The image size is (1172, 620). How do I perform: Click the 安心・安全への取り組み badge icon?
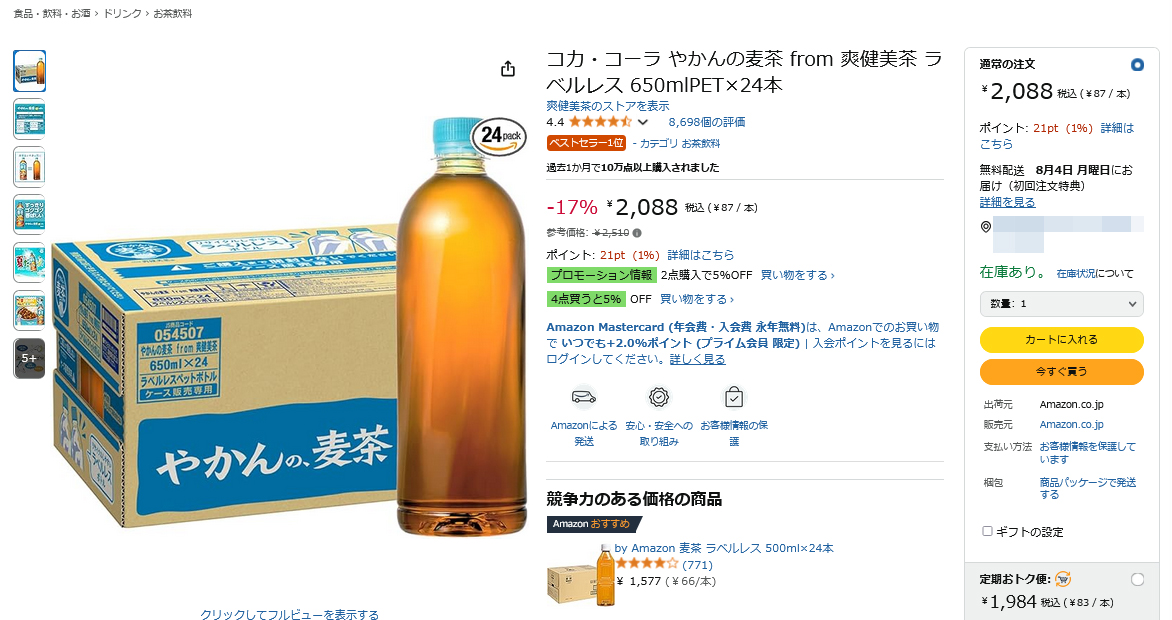659,397
